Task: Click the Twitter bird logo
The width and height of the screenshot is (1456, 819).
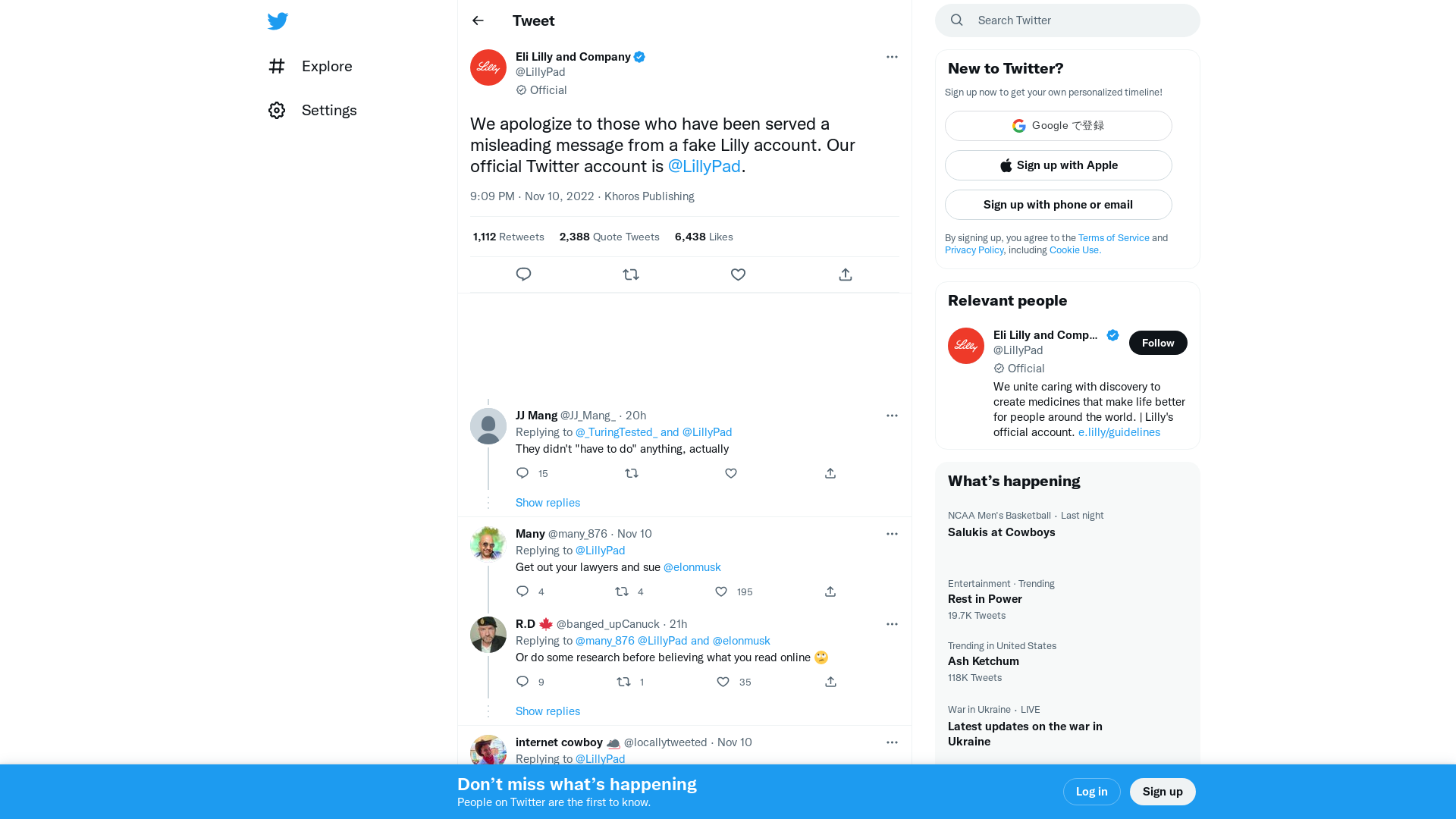Action: point(278,21)
